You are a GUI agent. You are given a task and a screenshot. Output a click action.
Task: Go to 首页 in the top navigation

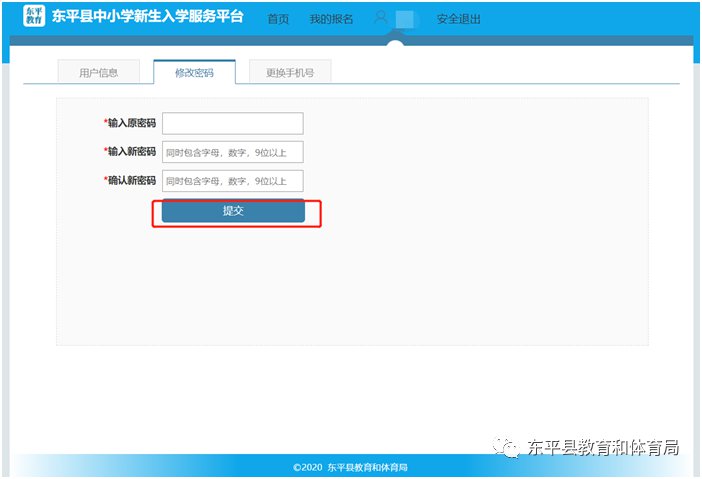click(278, 19)
